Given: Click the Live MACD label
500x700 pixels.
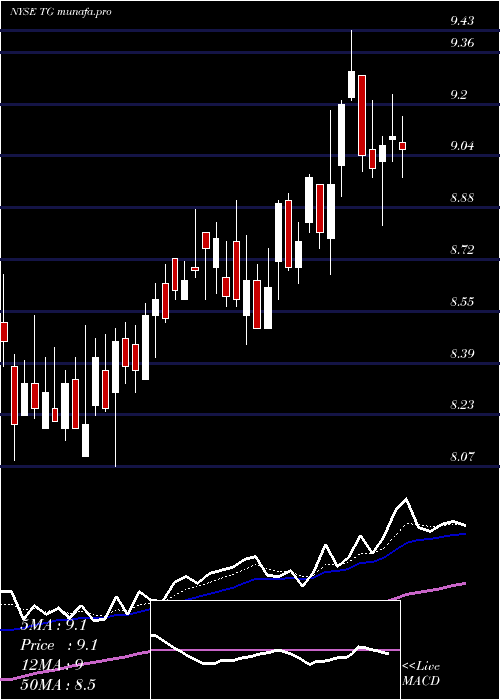Looking at the screenshot, I should 421,674.
